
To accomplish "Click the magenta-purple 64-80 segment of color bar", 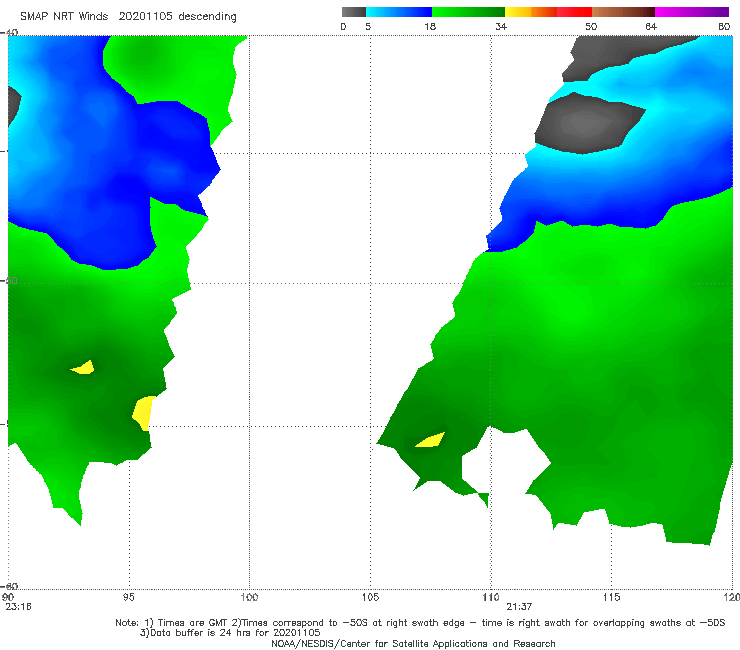I will (x=692, y=12).
